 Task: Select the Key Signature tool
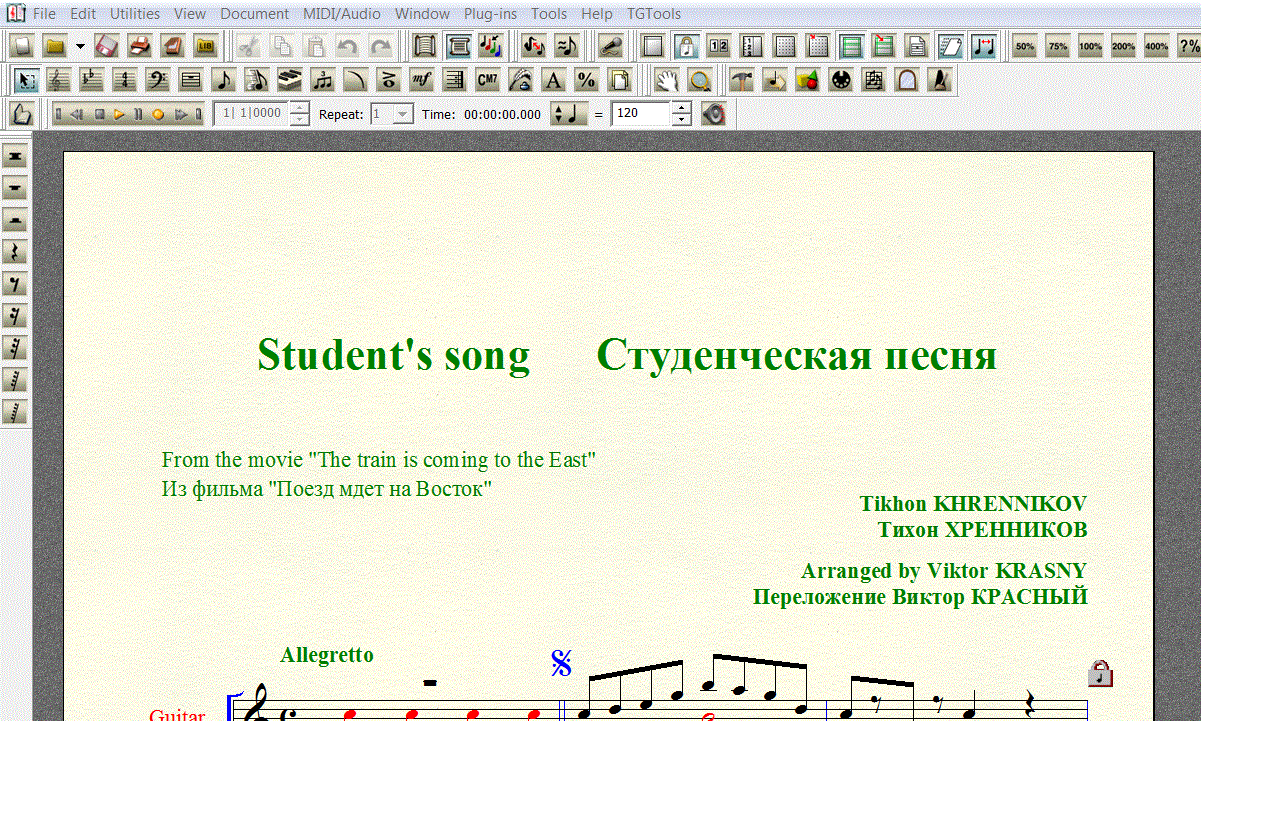click(x=92, y=80)
